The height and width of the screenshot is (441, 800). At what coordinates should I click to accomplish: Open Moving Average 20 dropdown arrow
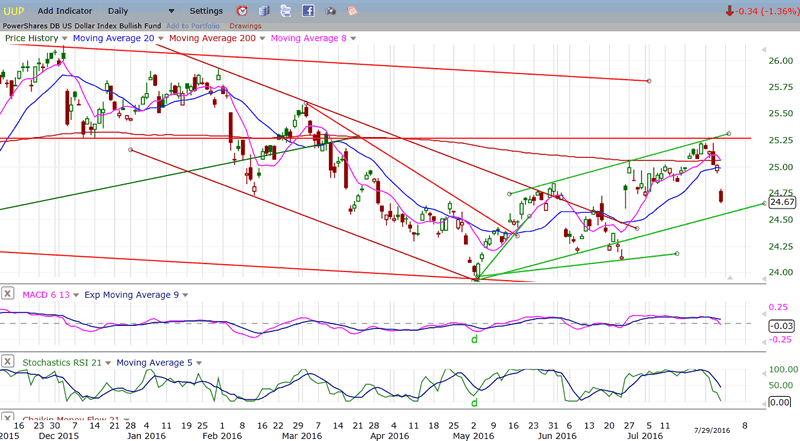click(159, 38)
